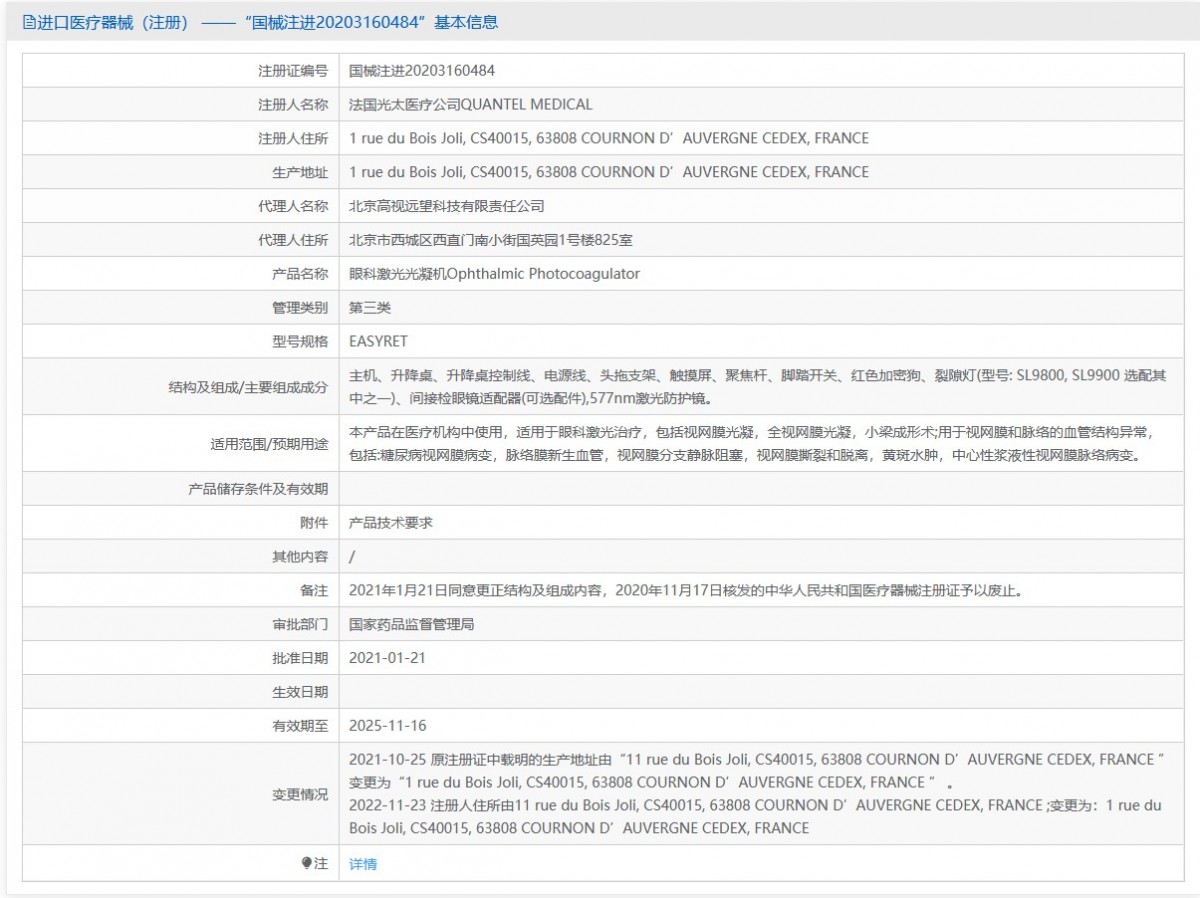
Task: Select the page title 进口医疗器械（注册）基本信息
Action: tap(260, 22)
